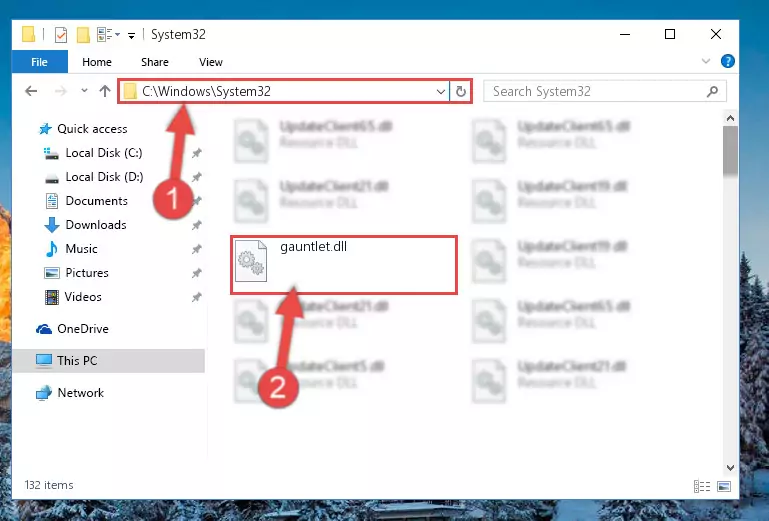The image size is (769, 521).
Task: Open Downloads in the navigation pane
Action: pyautogui.click(x=96, y=225)
